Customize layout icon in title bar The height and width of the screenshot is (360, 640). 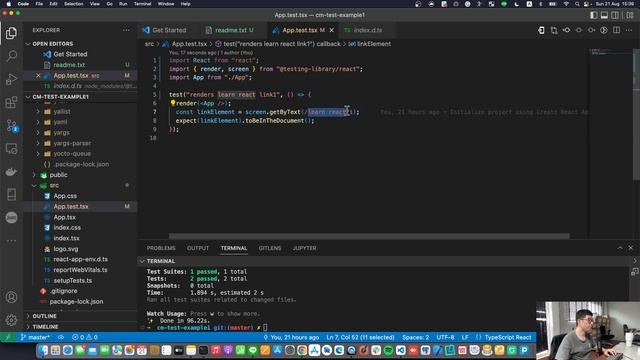(630, 15)
